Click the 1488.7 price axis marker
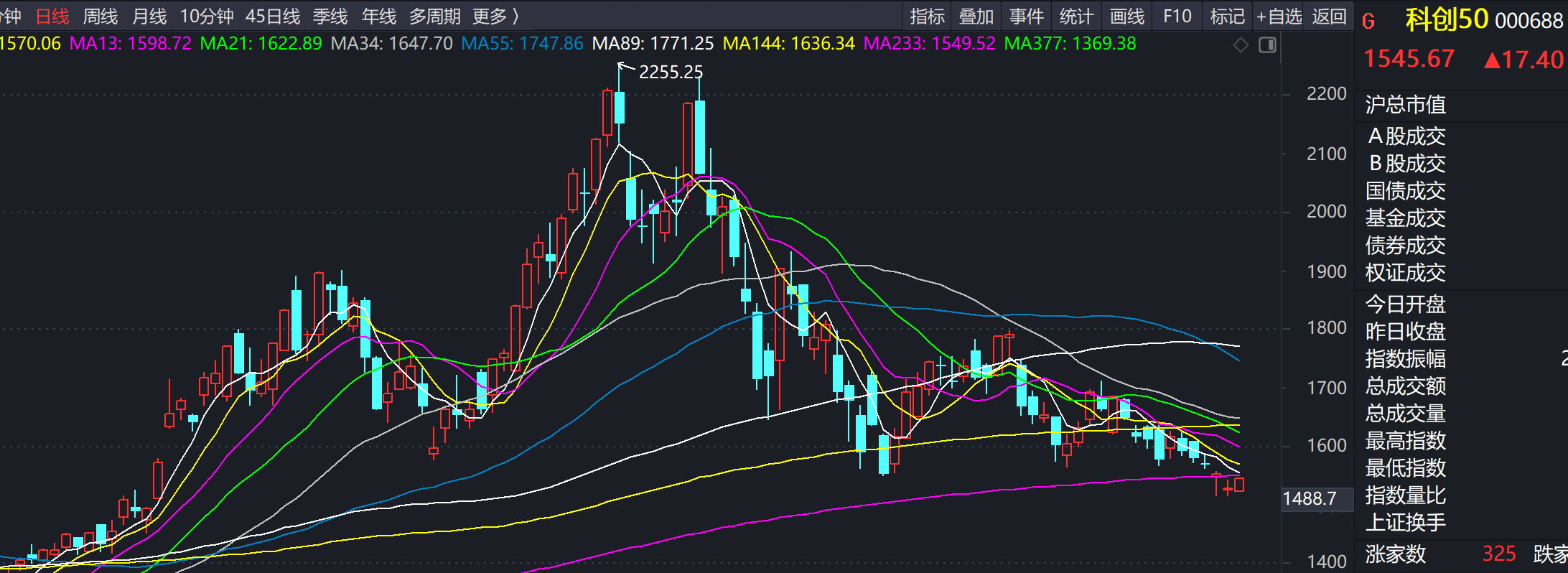Image resolution: width=1568 pixels, height=573 pixels. (1310, 498)
